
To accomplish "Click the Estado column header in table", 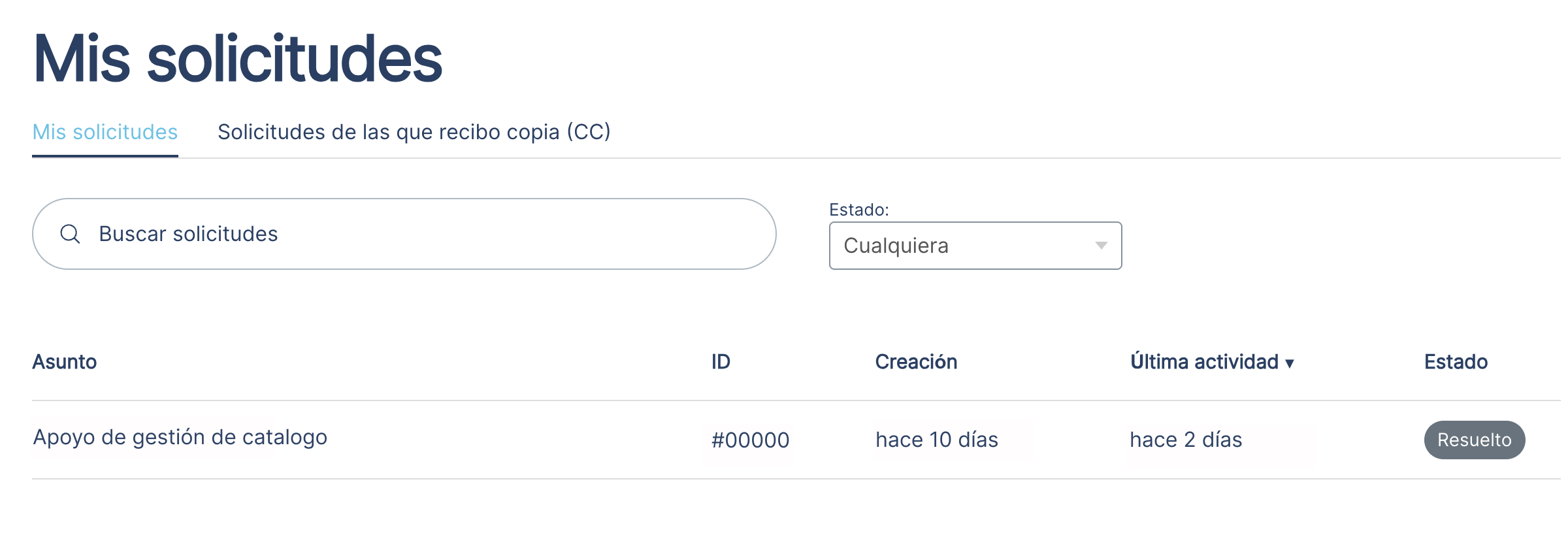I will (x=1456, y=361).
